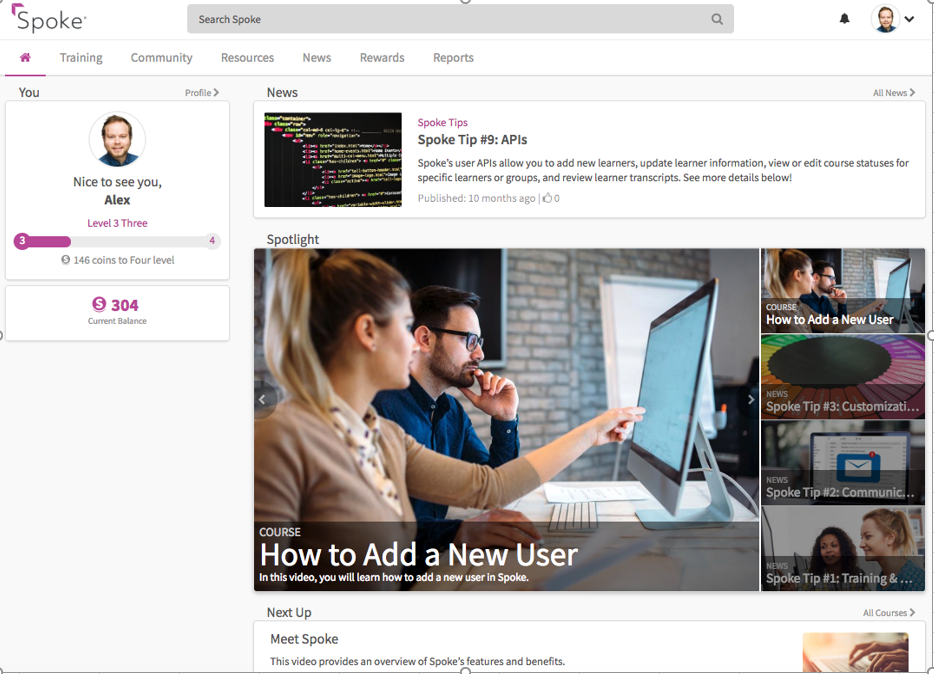Click the coin balance icon

[99, 305]
